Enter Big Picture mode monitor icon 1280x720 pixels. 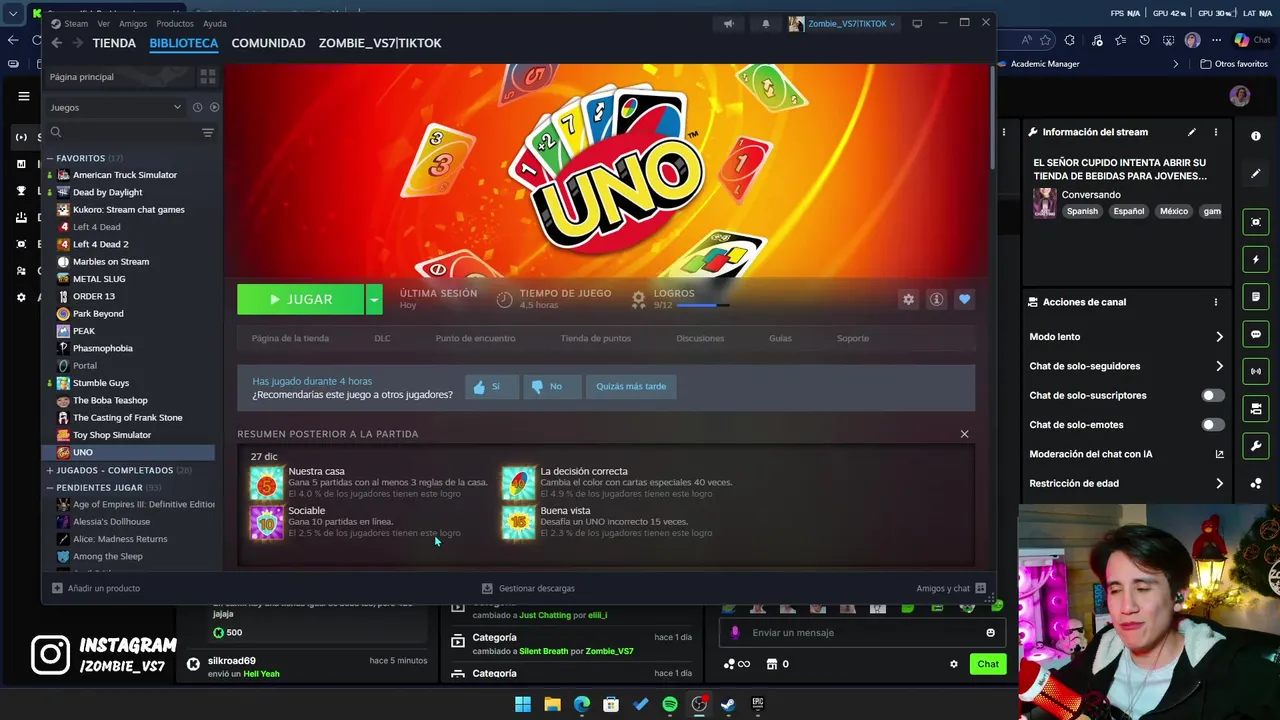917,23
